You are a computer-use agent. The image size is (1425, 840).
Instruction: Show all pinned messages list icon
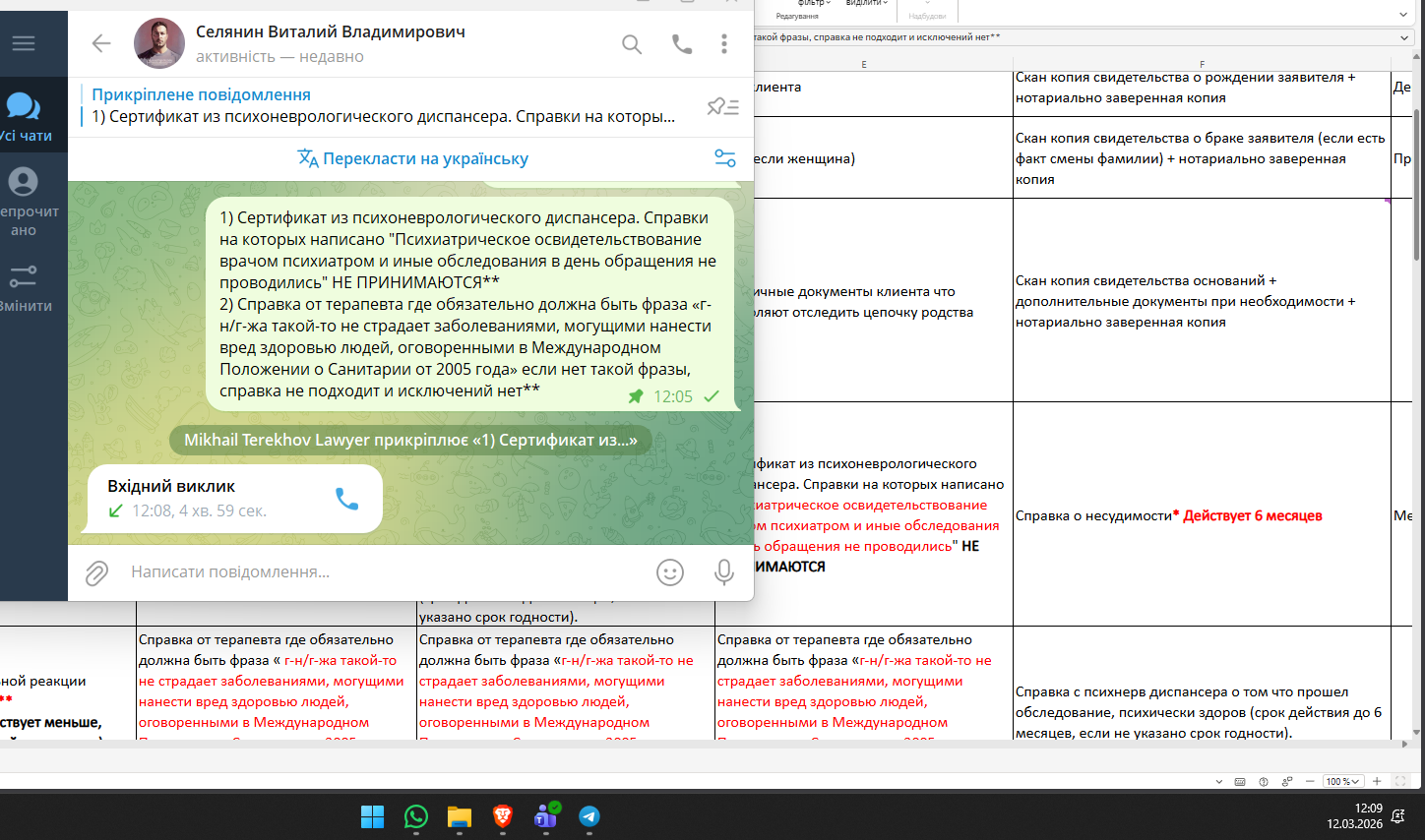tap(723, 106)
